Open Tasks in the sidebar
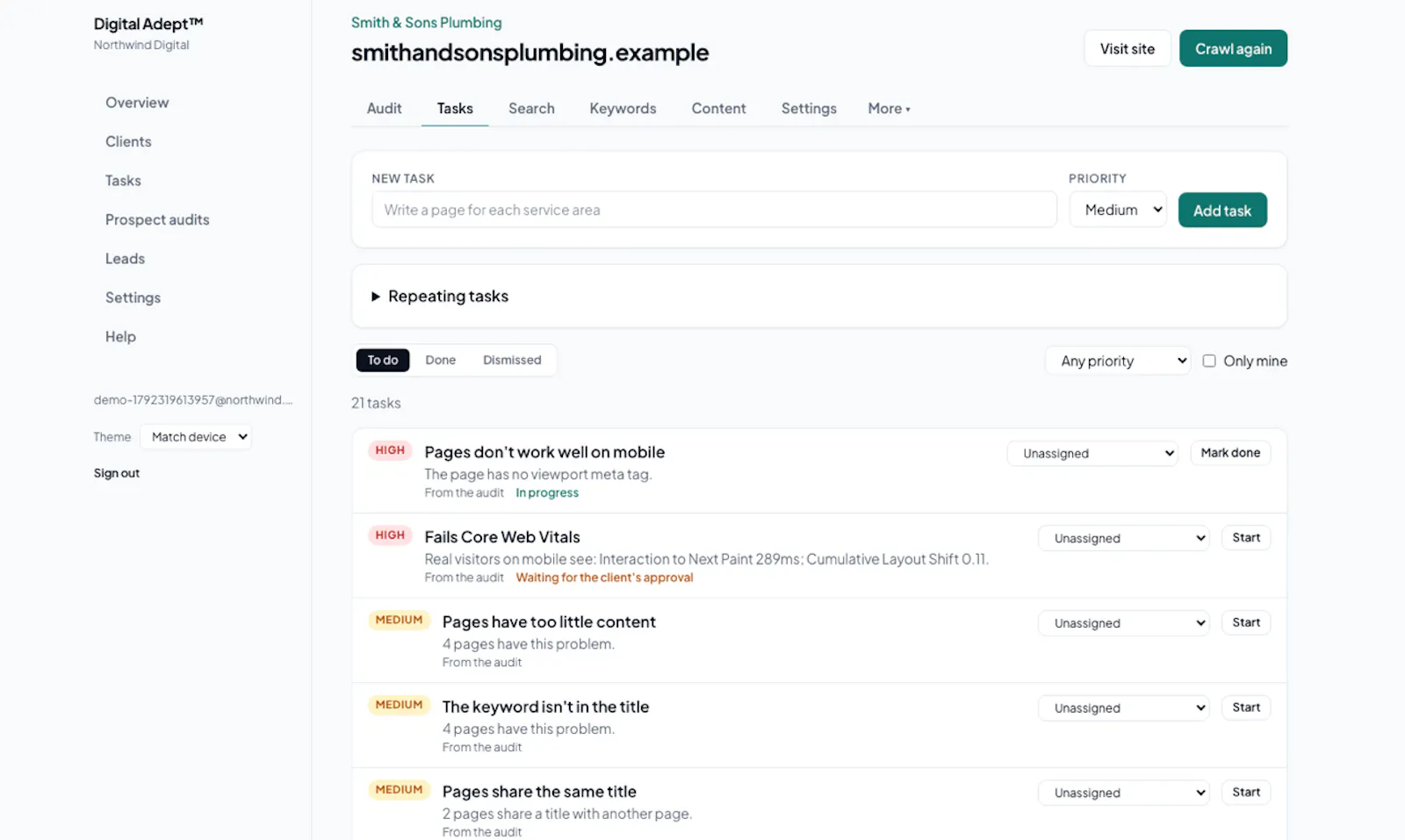 tap(123, 181)
